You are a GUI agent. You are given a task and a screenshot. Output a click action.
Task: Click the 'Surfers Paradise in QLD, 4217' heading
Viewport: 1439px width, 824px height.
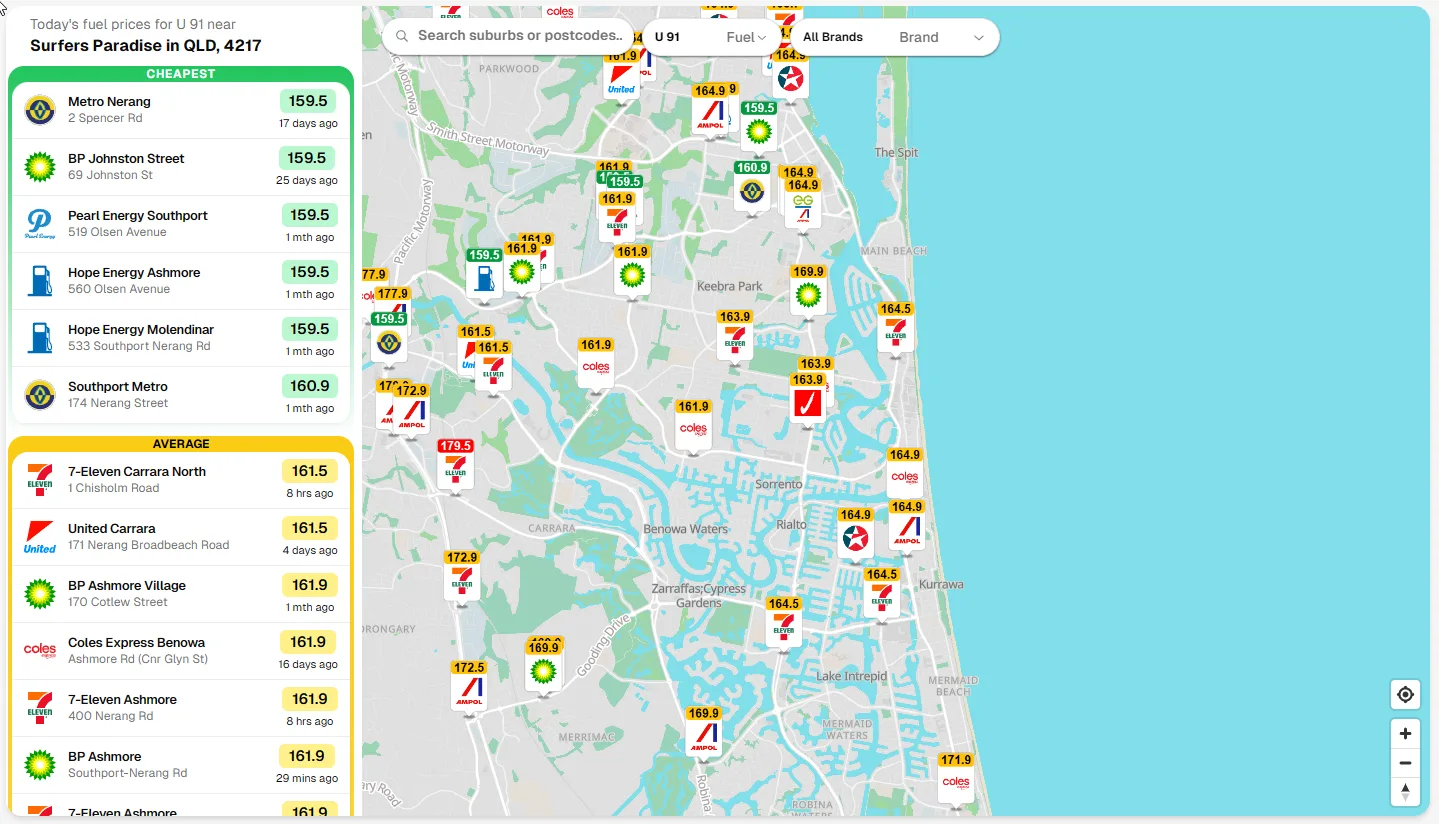click(x=146, y=46)
